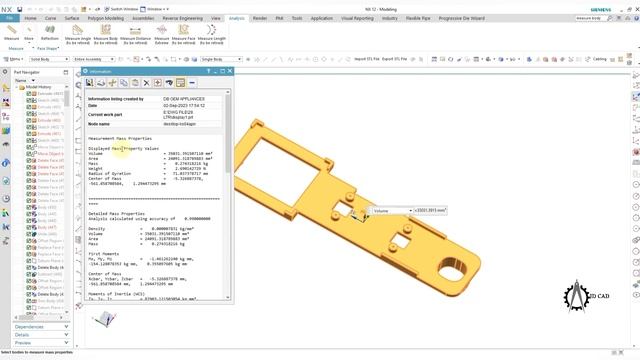Click search magnifier next to command finder

tap(610, 18)
